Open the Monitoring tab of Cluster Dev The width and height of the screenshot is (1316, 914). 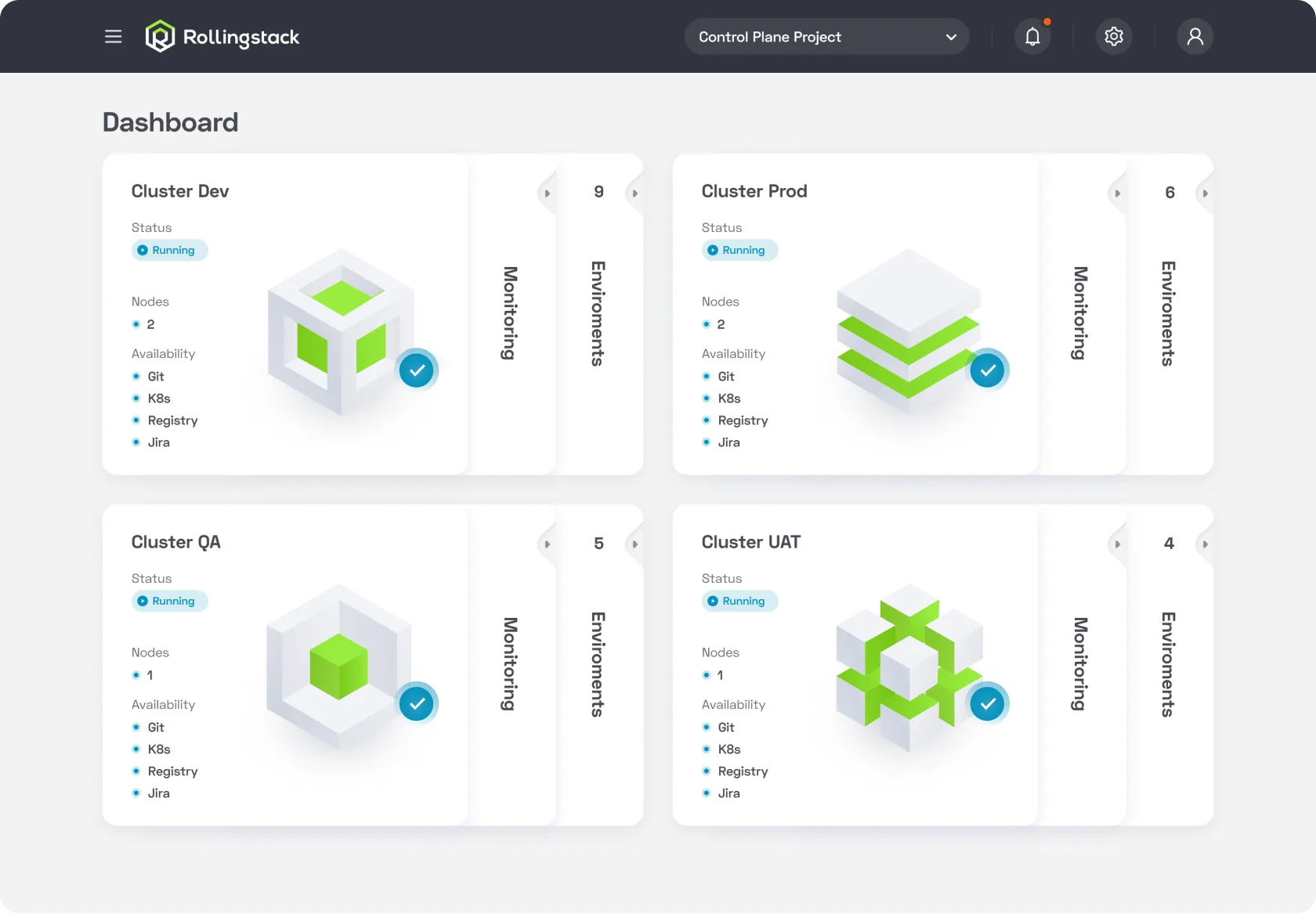510,313
